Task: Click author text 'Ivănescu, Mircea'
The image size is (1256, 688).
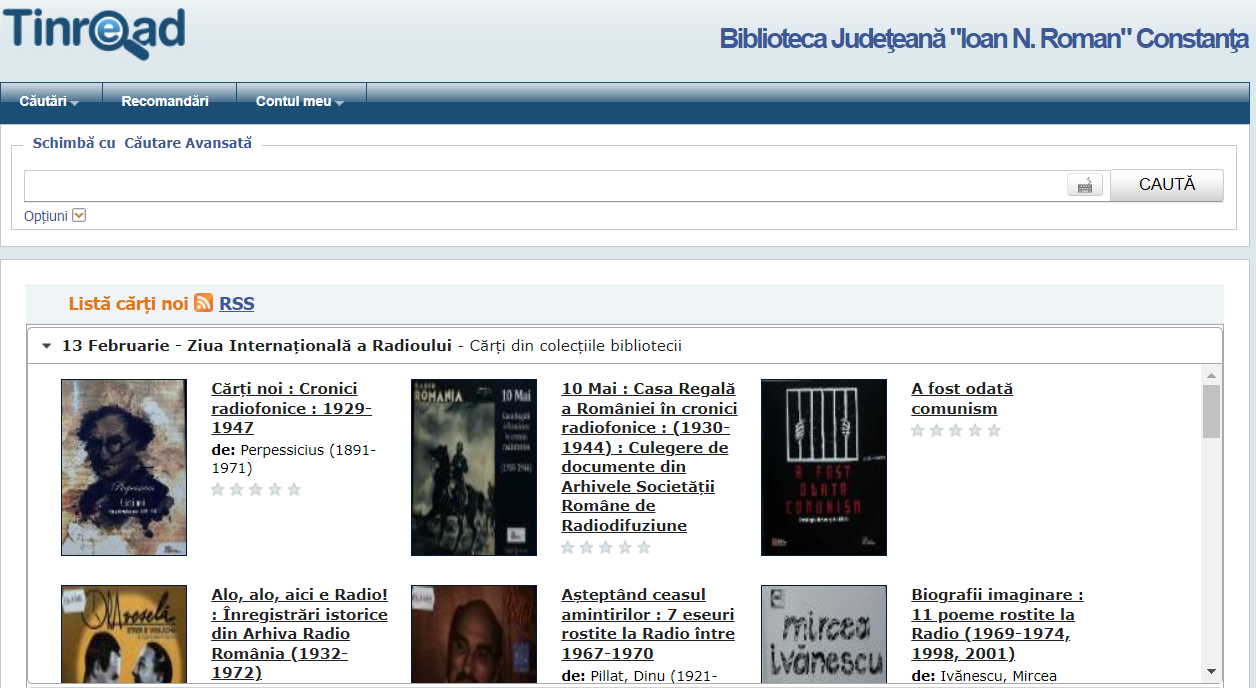Action: 998,676
